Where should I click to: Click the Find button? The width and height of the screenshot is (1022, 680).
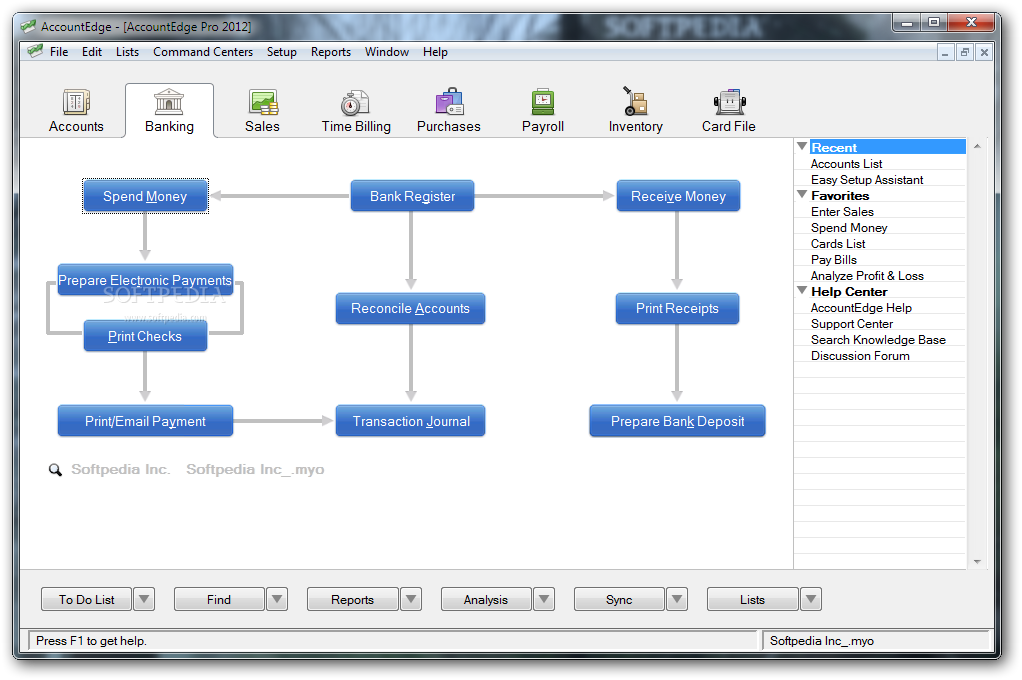(x=219, y=599)
